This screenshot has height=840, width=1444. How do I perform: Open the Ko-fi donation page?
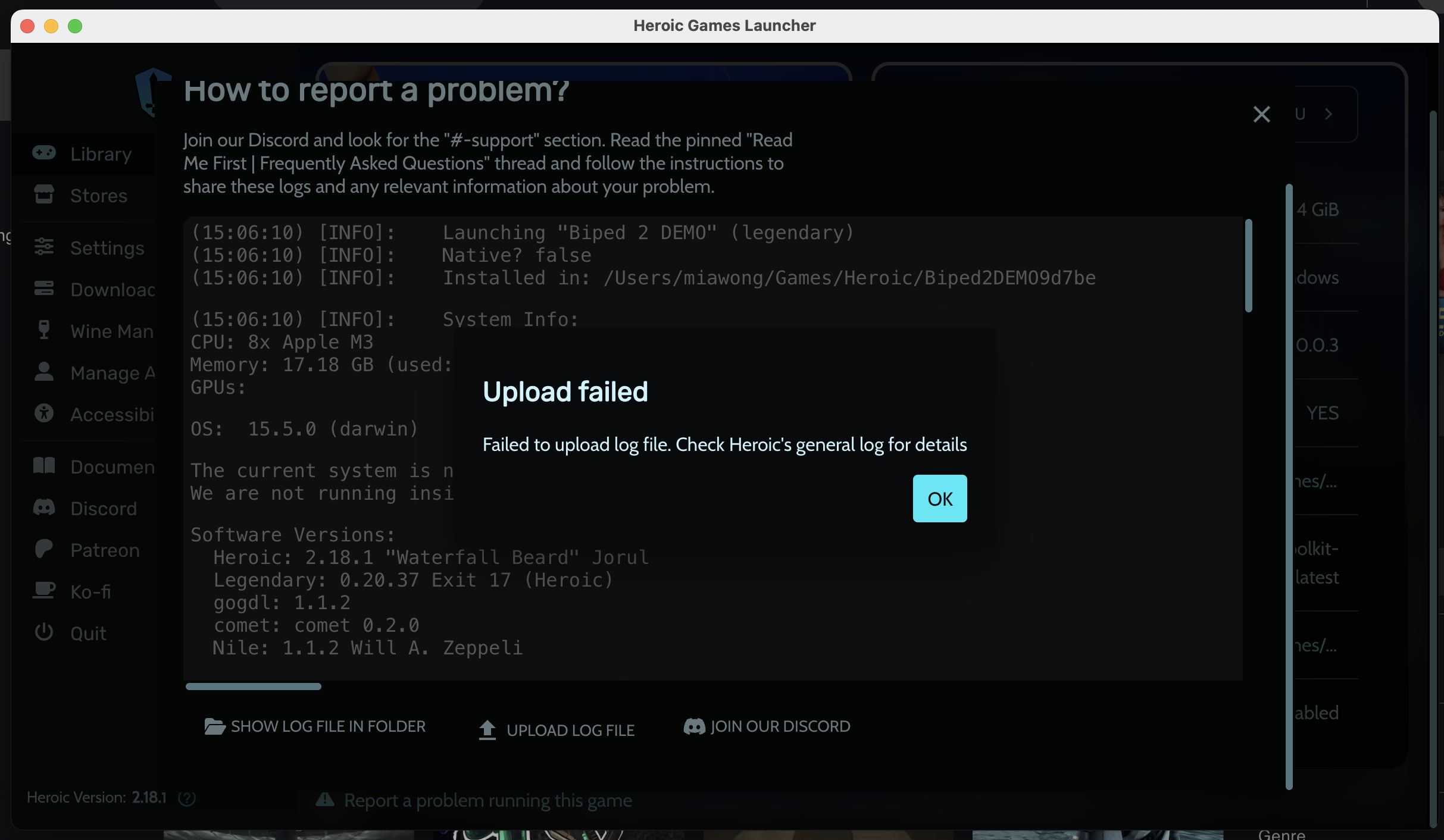[90, 592]
